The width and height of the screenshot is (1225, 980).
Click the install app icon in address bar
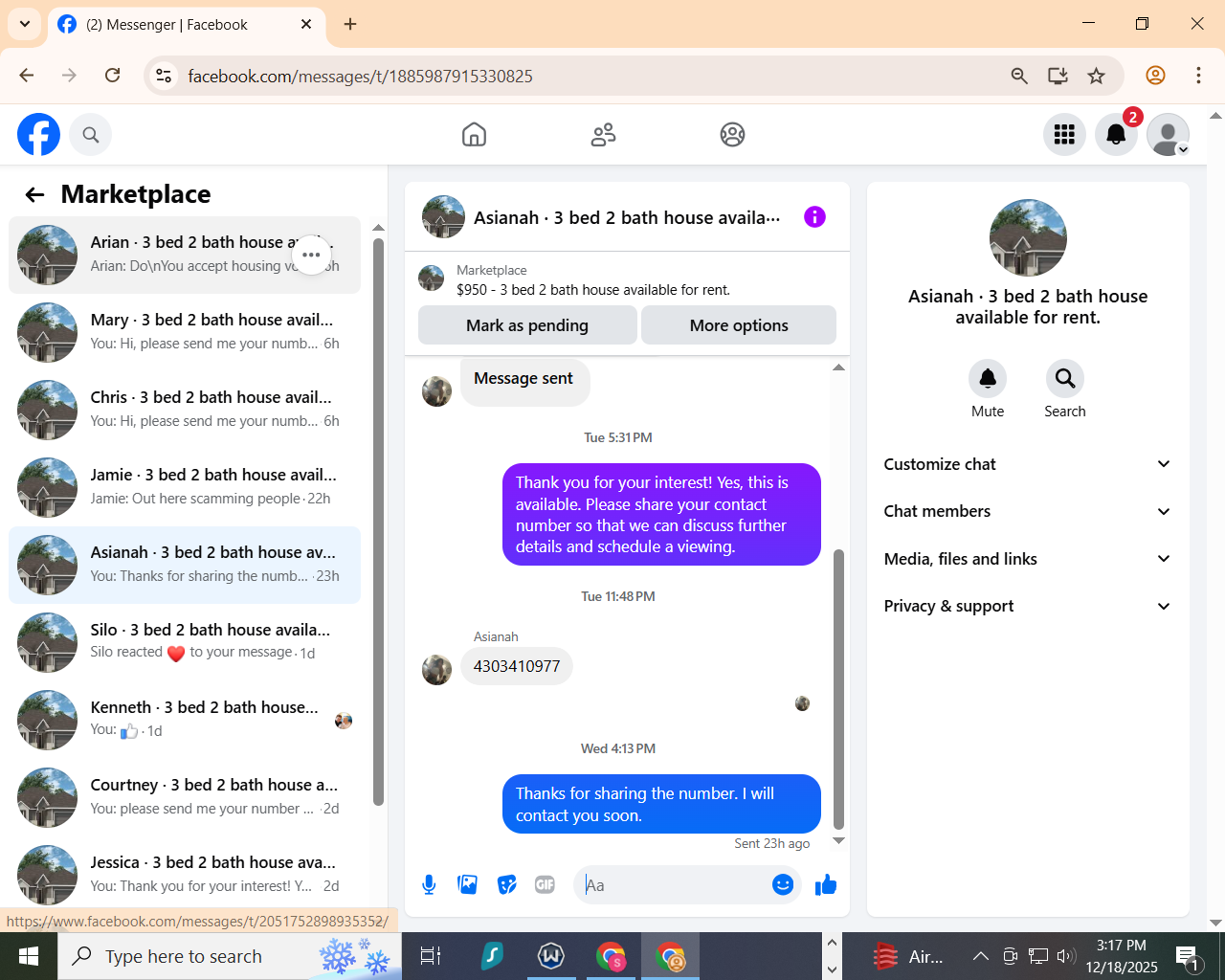click(1058, 76)
